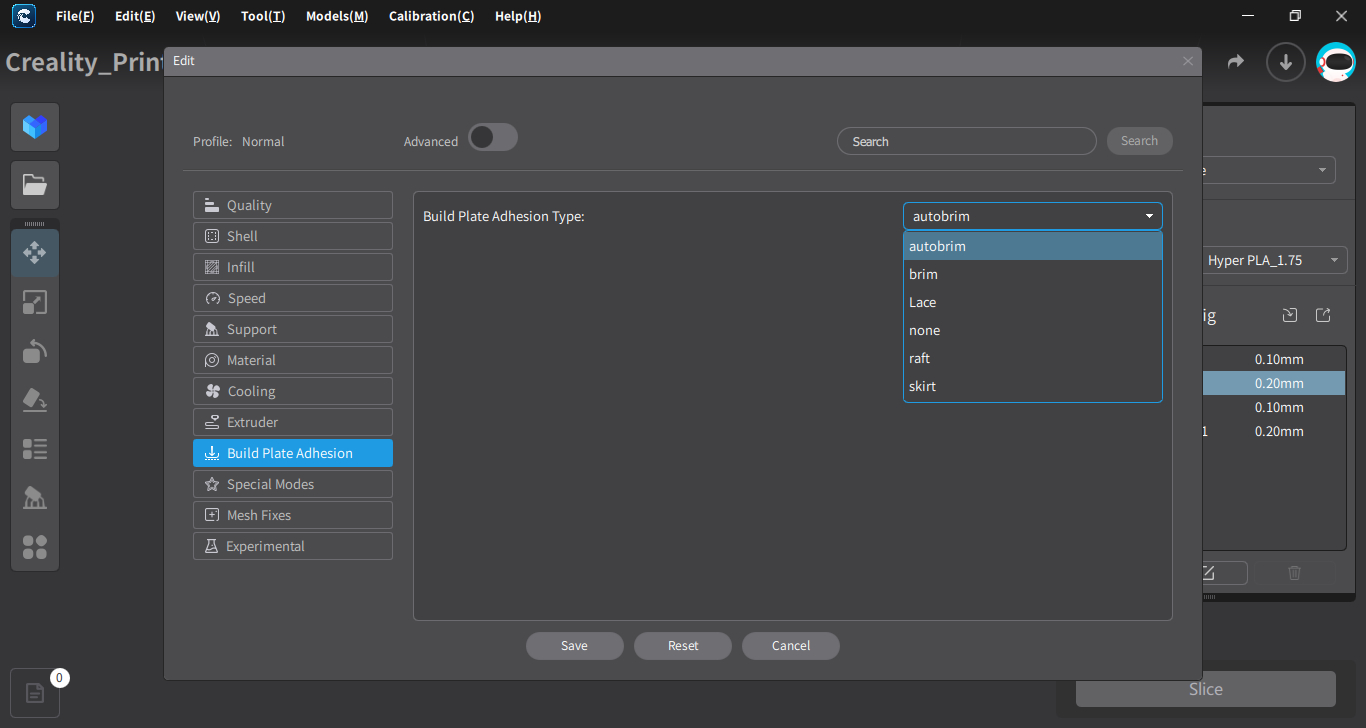Select the Scale tool icon
This screenshot has width=1366, height=728.
(x=35, y=302)
